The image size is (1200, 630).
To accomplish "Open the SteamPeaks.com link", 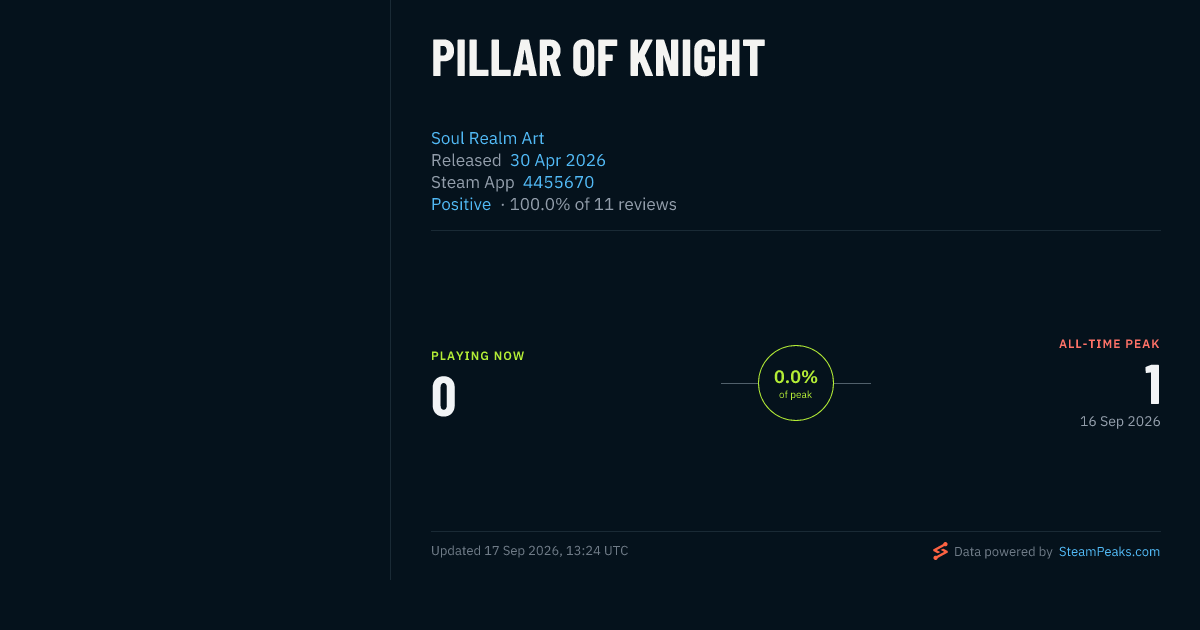I will (1109, 551).
